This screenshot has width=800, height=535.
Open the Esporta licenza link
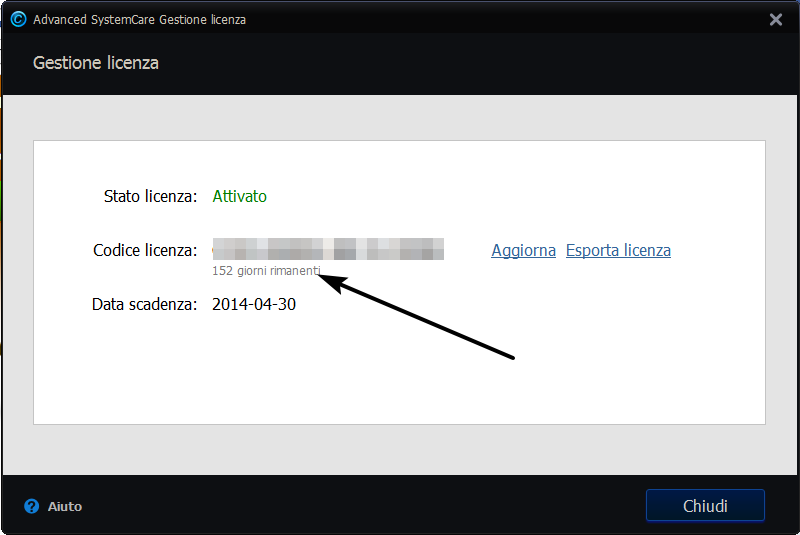tap(618, 250)
